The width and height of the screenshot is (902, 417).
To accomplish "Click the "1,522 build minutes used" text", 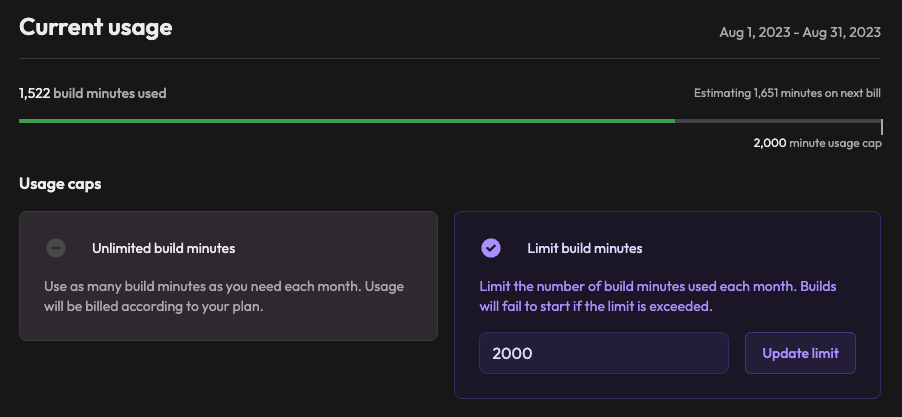I will 92,94.
